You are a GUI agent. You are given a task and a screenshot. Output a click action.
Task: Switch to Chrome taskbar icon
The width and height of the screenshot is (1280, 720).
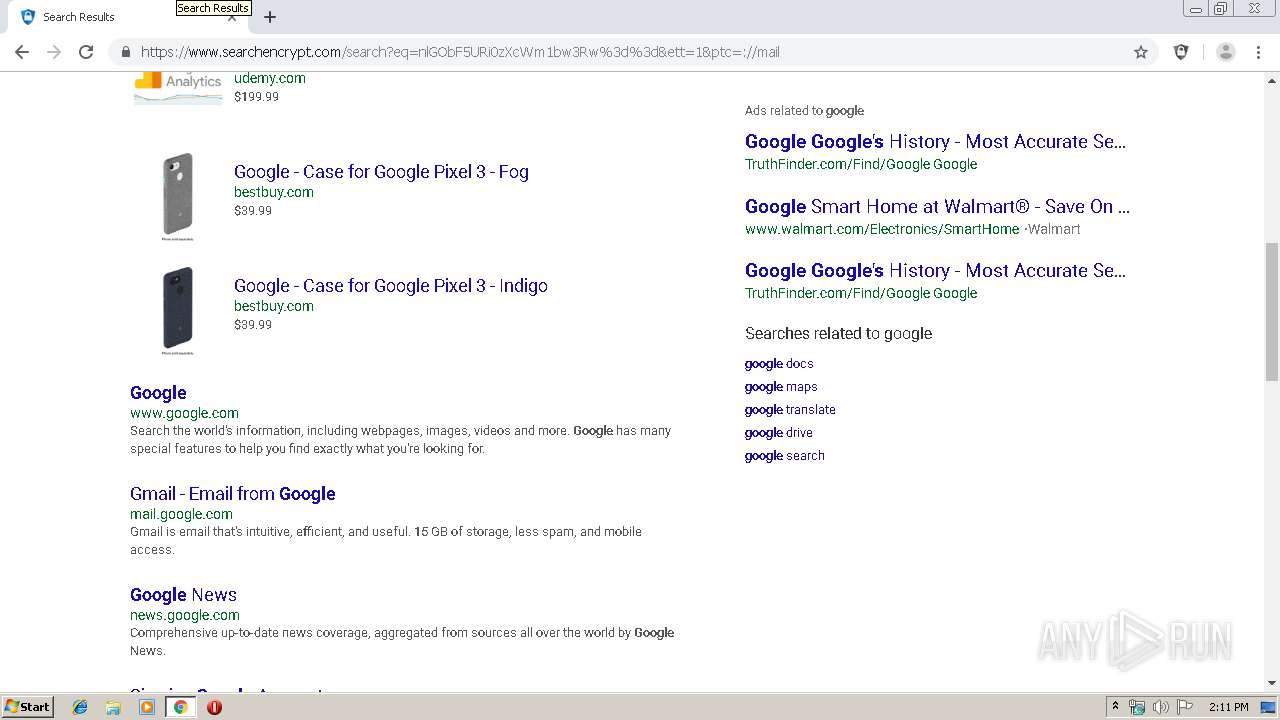pyautogui.click(x=180, y=707)
